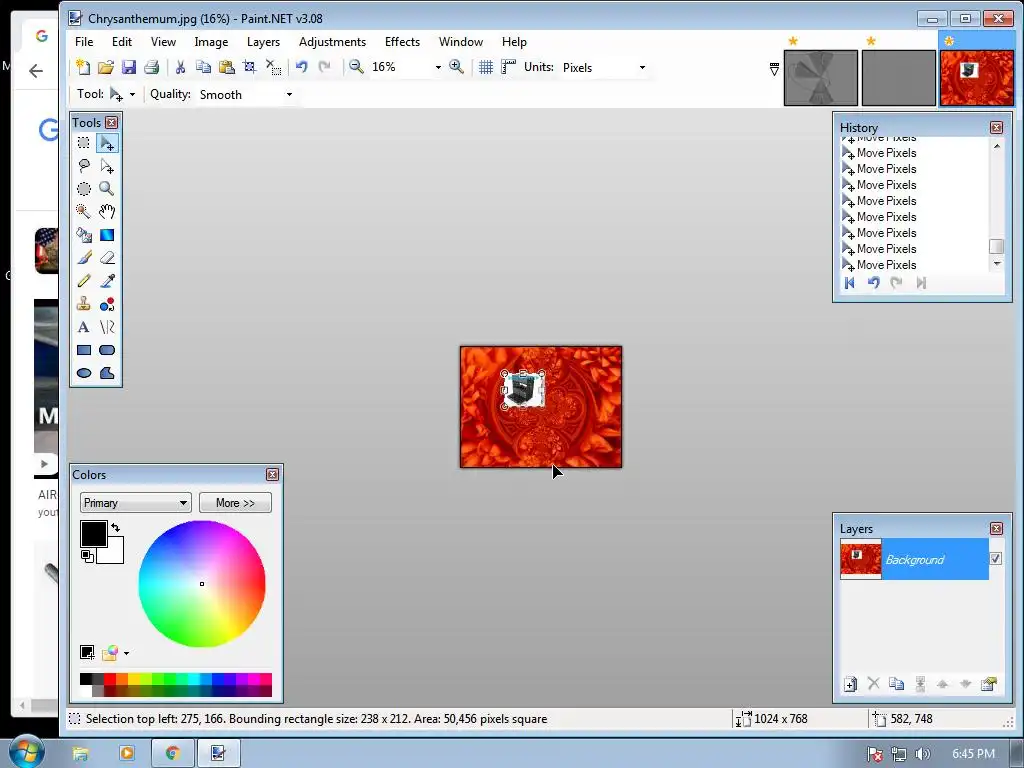
Task: Uncheck Background layer visibility checkbox
Action: [x=996, y=558]
